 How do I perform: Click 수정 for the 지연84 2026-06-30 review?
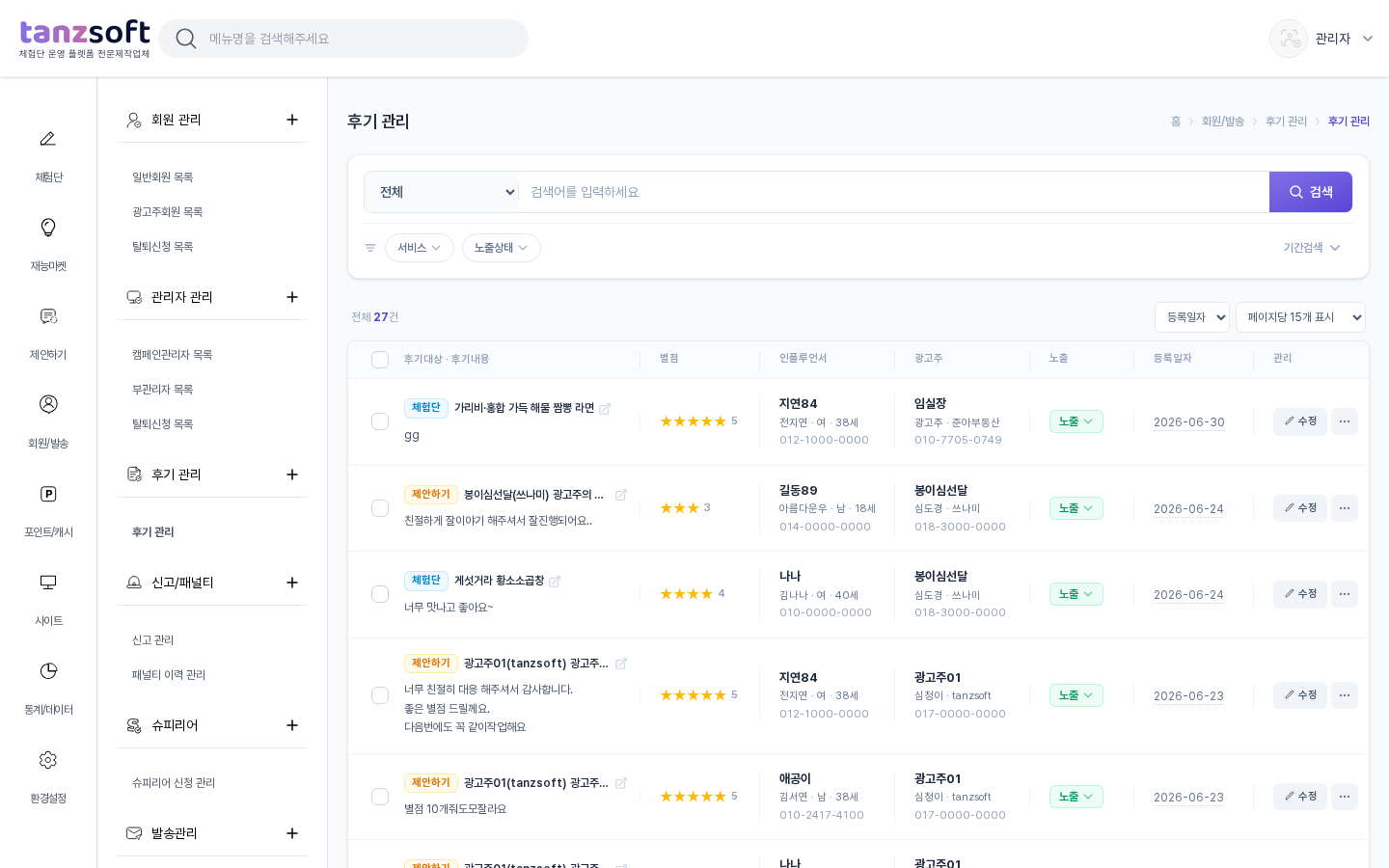point(1300,421)
